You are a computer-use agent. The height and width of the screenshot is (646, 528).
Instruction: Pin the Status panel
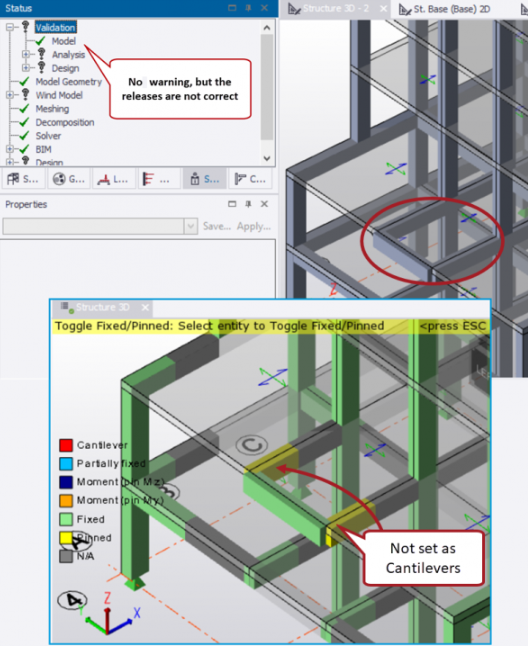[x=248, y=8]
